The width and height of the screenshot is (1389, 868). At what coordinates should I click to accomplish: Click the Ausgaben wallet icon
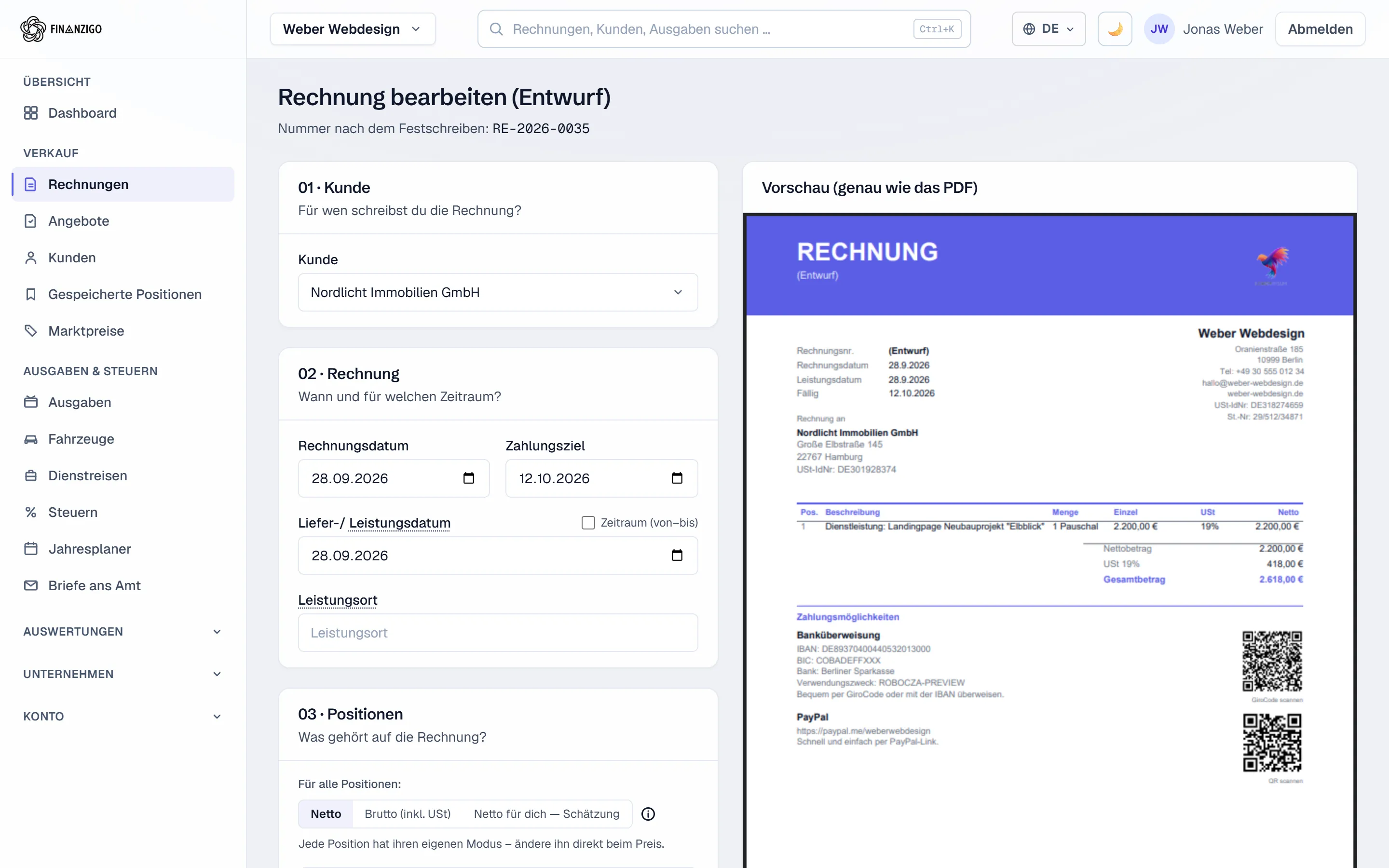(31, 403)
